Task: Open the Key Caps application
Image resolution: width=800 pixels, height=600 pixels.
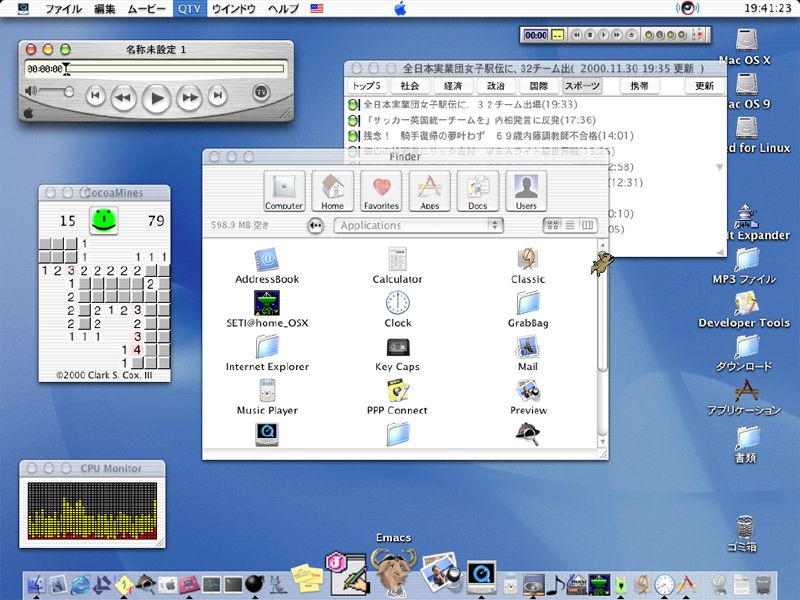Action: click(x=397, y=347)
